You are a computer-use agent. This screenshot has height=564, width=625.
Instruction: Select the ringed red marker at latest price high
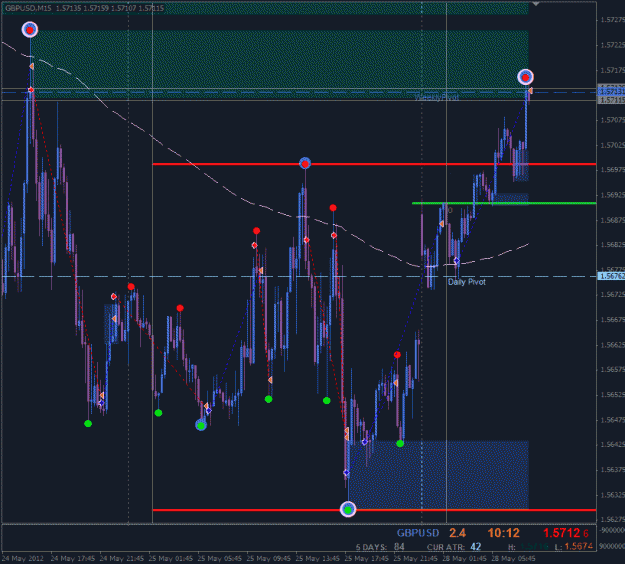(x=525, y=77)
